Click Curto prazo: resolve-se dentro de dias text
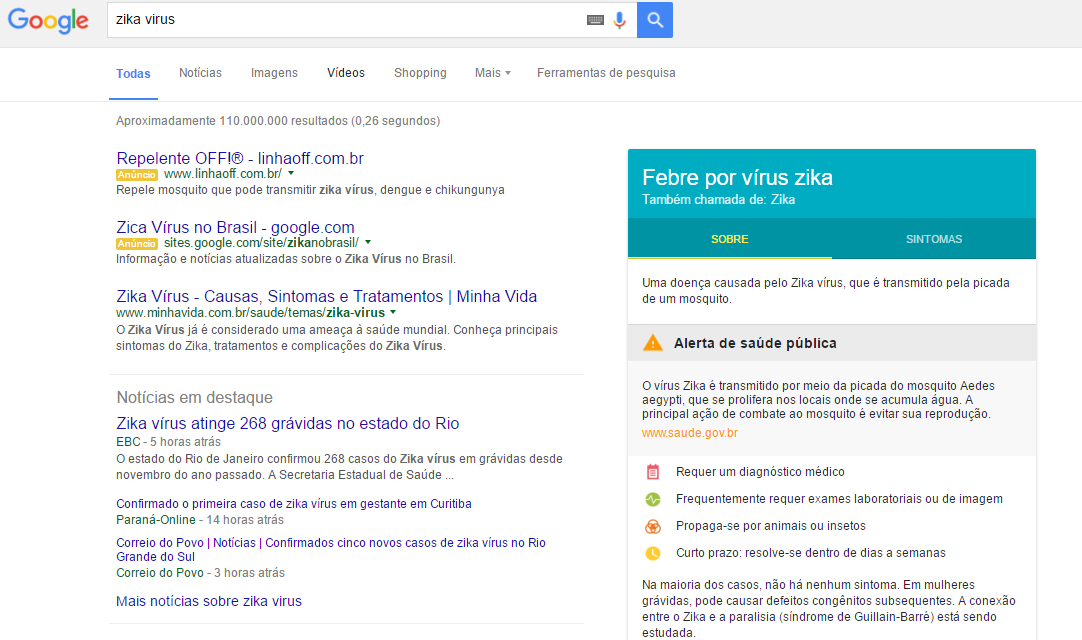1082x640 pixels. [x=811, y=553]
